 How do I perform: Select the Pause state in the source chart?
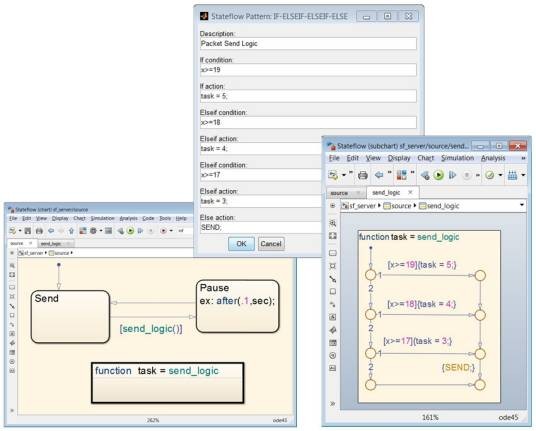pos(238,307)
